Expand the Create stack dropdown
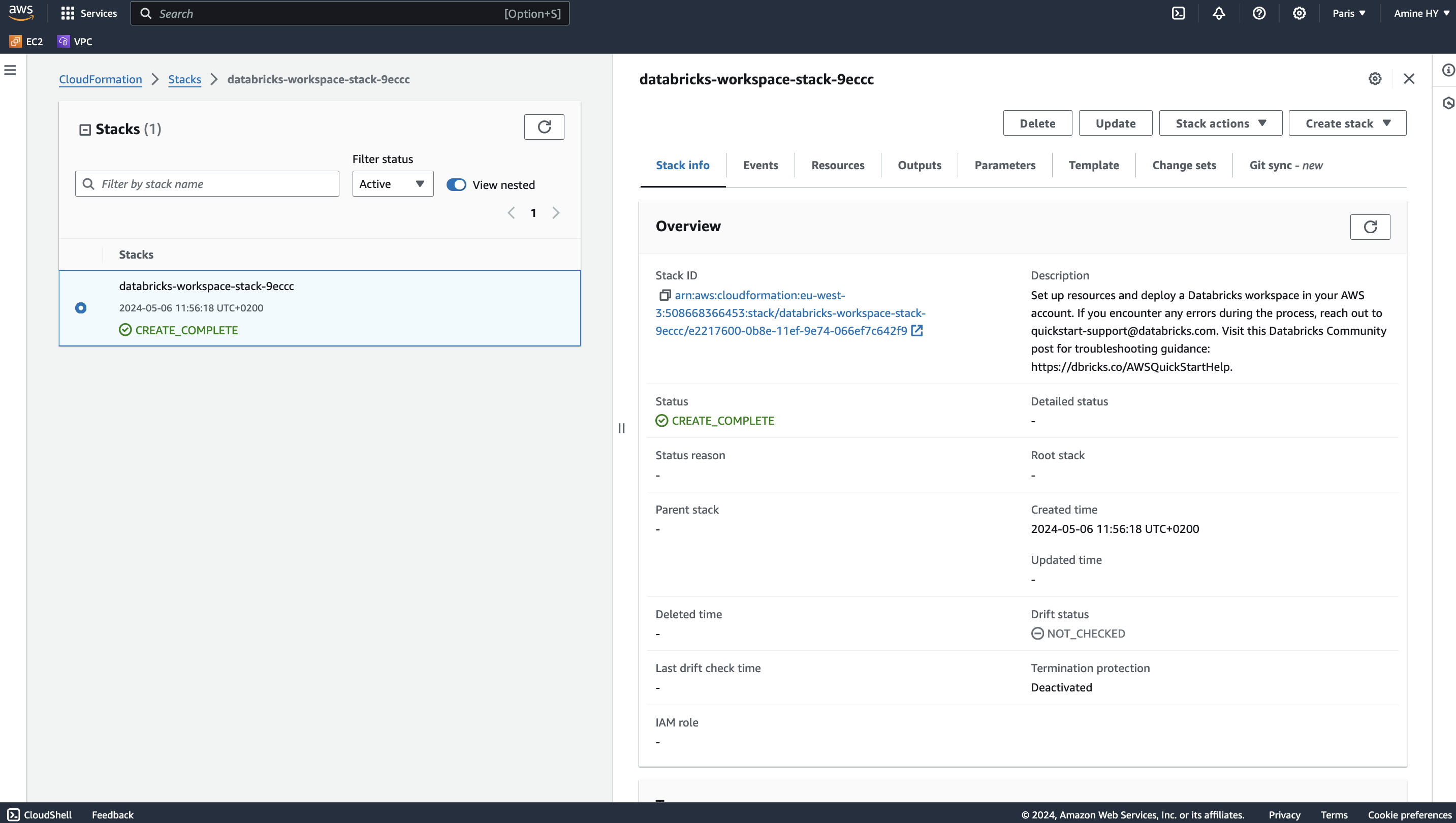The width and height of the screenshot is (1456, 823). tap(1347, 123)
